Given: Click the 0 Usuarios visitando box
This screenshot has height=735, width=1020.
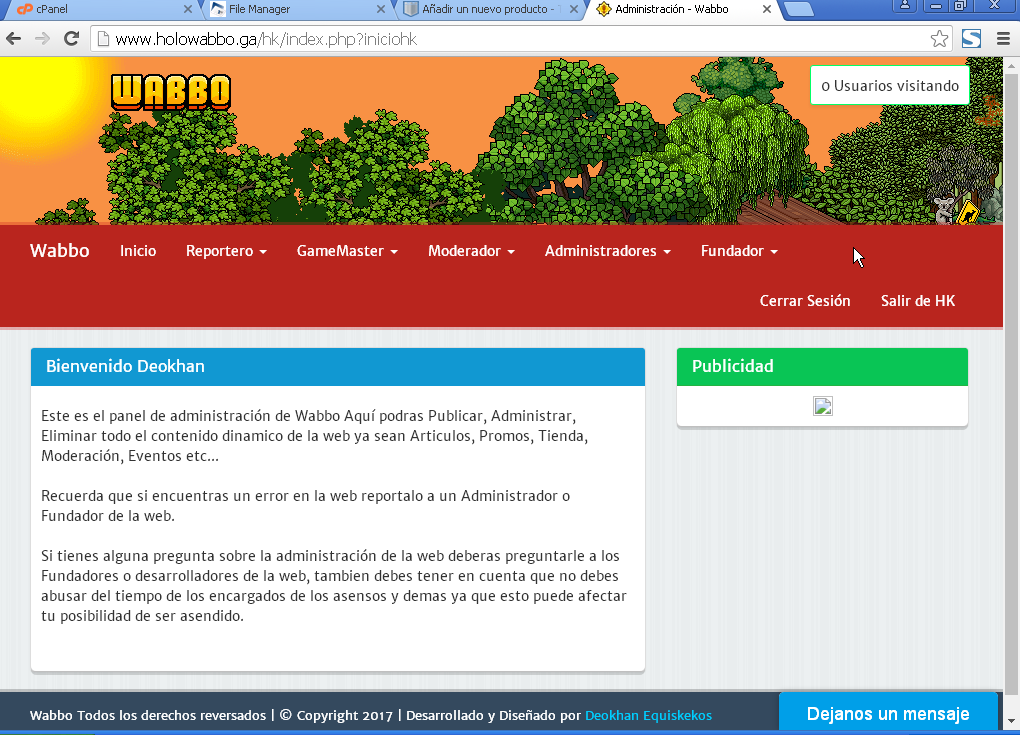Looking at the screenshot, I should (890, 85).
